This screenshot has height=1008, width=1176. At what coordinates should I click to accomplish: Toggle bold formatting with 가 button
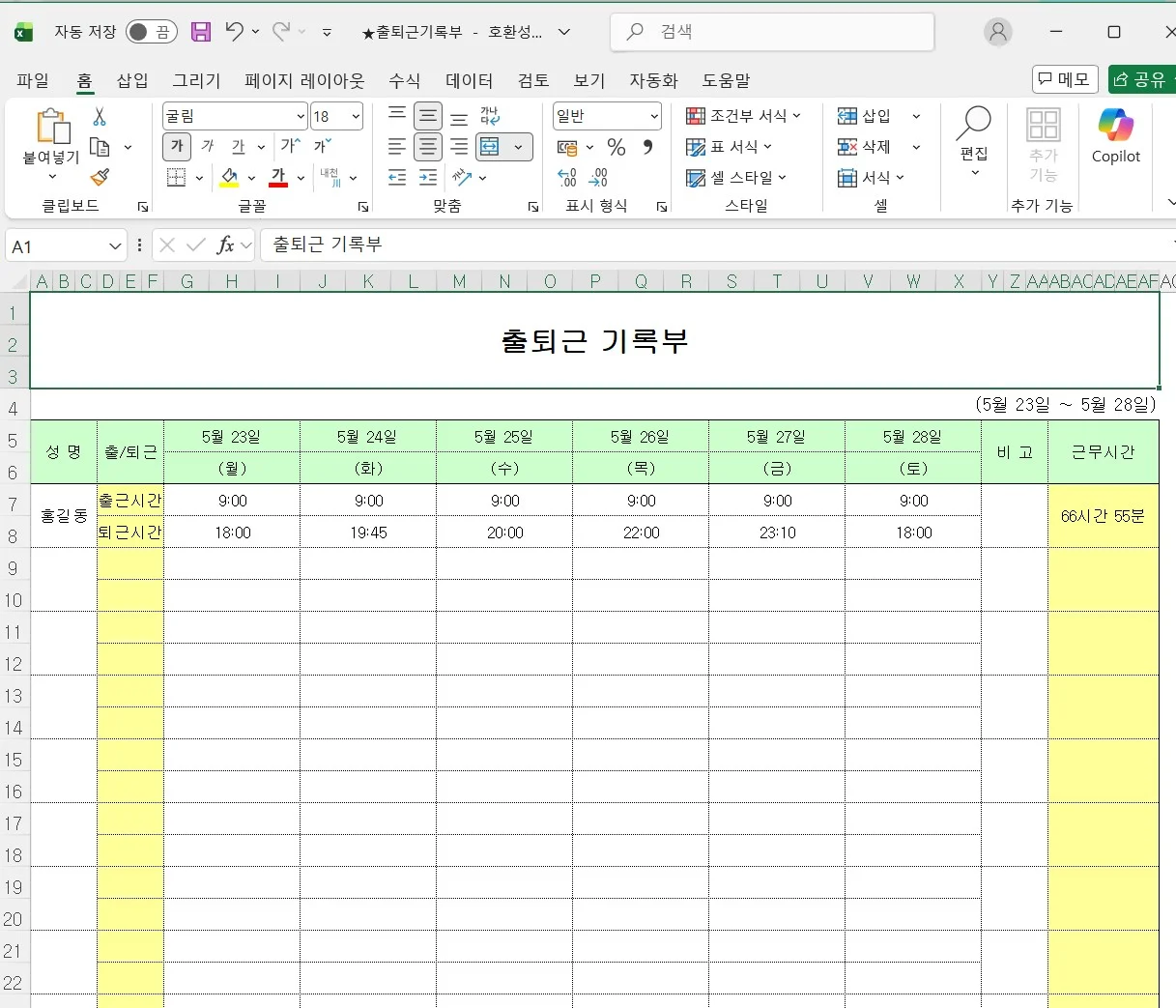click(175, 146)
